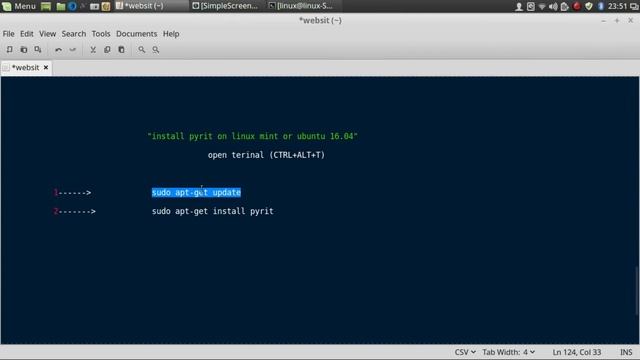Image resolution: width=640 pixels, height=360 pixels.
Task: Launch the blue browser panel icon
Action: (x=72, y=6)
